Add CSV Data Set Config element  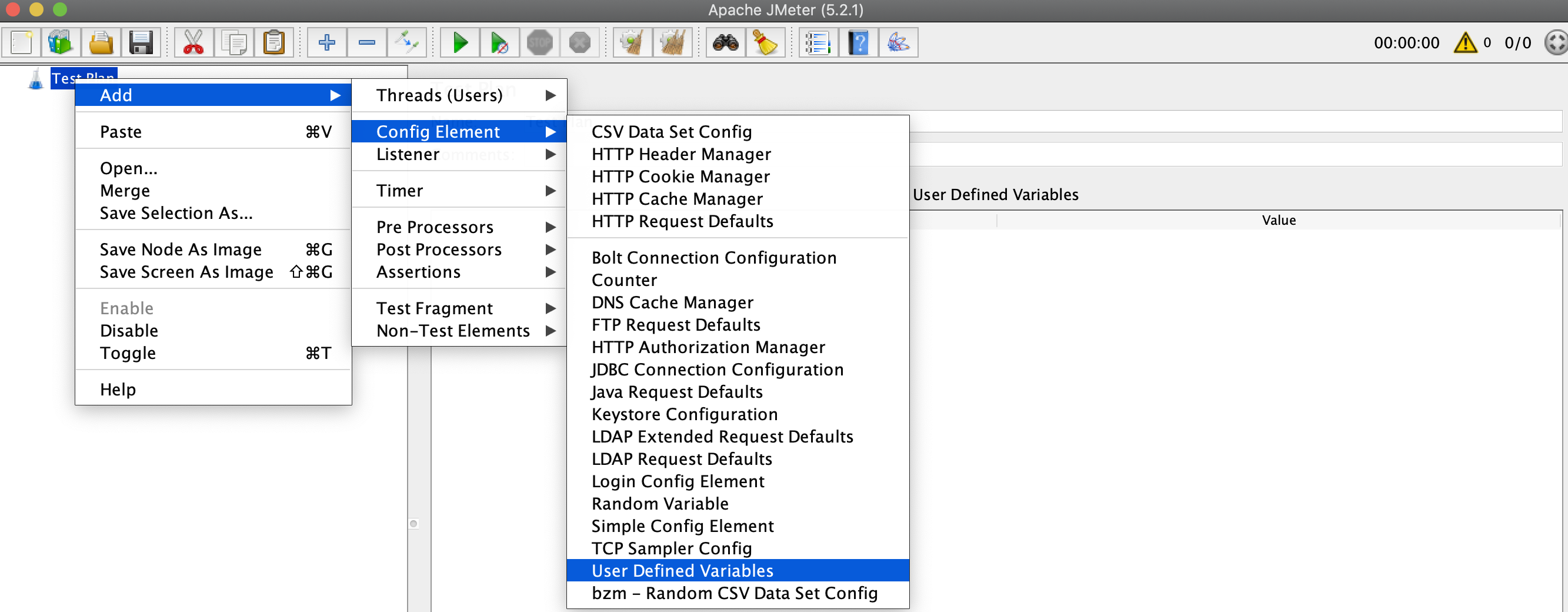coord(738,132)
